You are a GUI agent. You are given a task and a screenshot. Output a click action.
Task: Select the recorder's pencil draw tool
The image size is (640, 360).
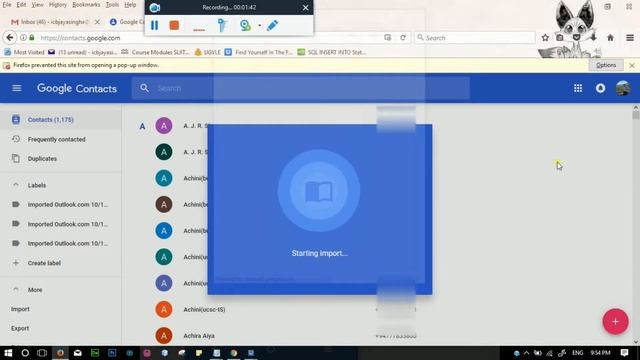click(272, 25)
